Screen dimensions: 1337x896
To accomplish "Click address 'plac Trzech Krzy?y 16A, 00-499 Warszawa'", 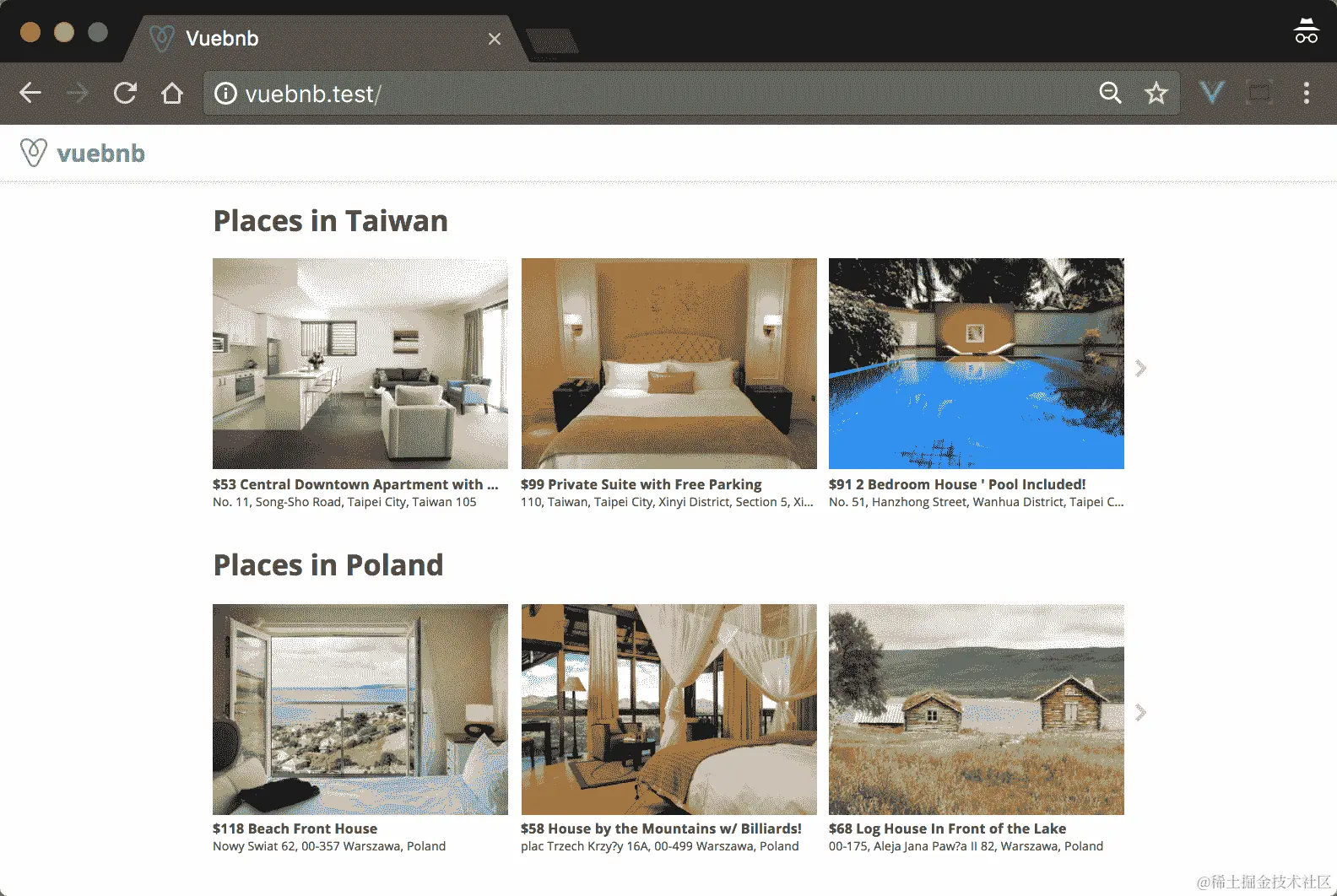I will click(x=659, y=846).
